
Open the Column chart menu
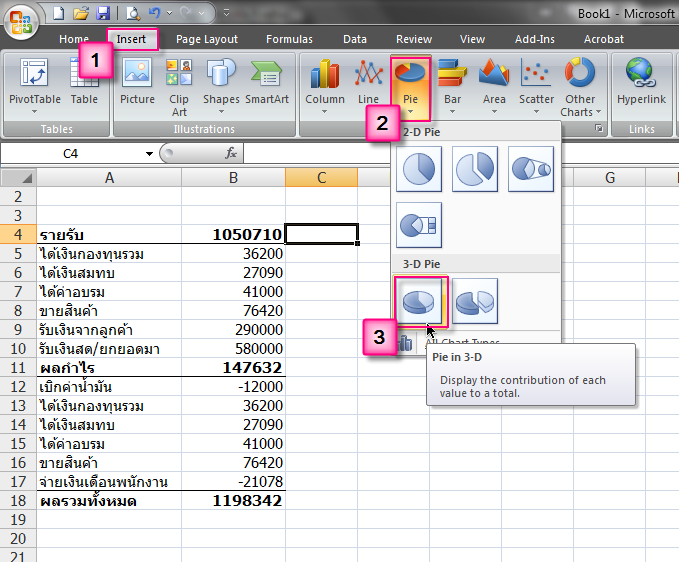[325, 87]
